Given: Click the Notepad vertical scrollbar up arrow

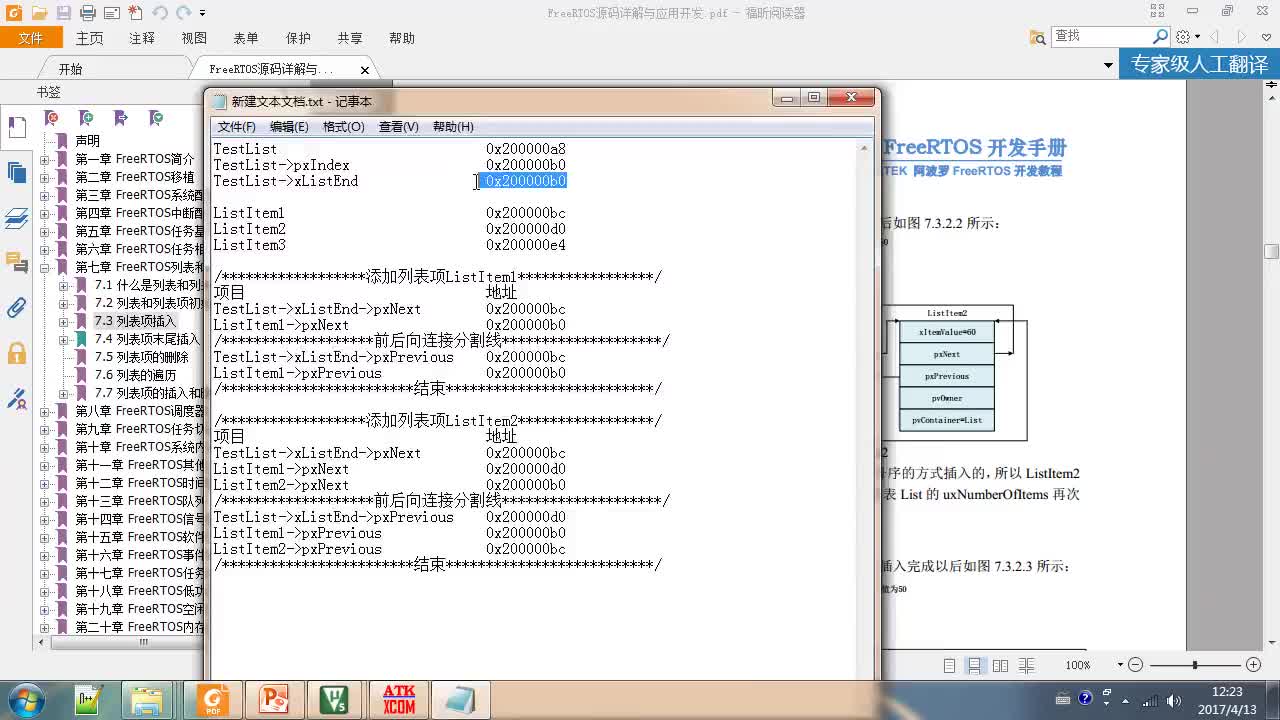Looking at the screenshot, I should (864, 148).
